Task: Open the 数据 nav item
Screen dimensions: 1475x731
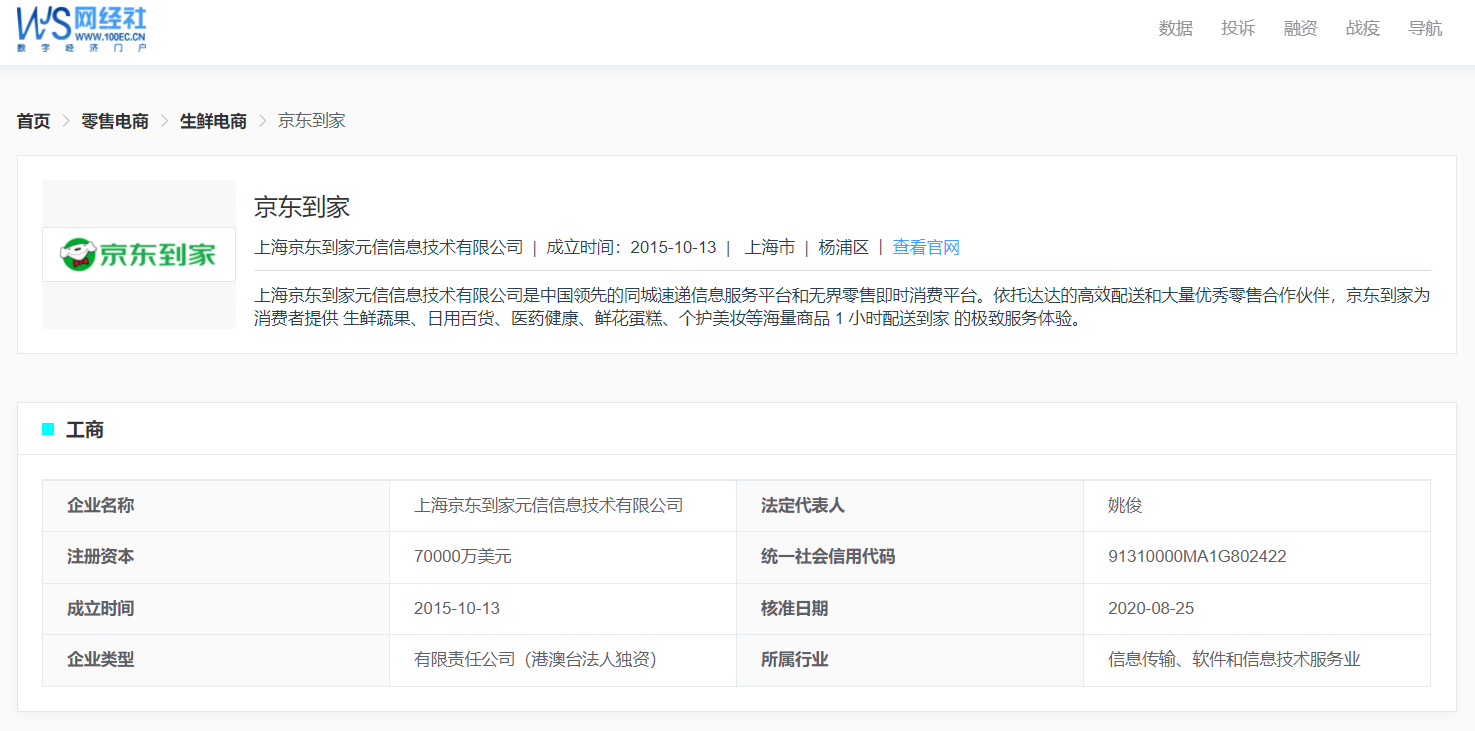Action: pos(1175,28)
